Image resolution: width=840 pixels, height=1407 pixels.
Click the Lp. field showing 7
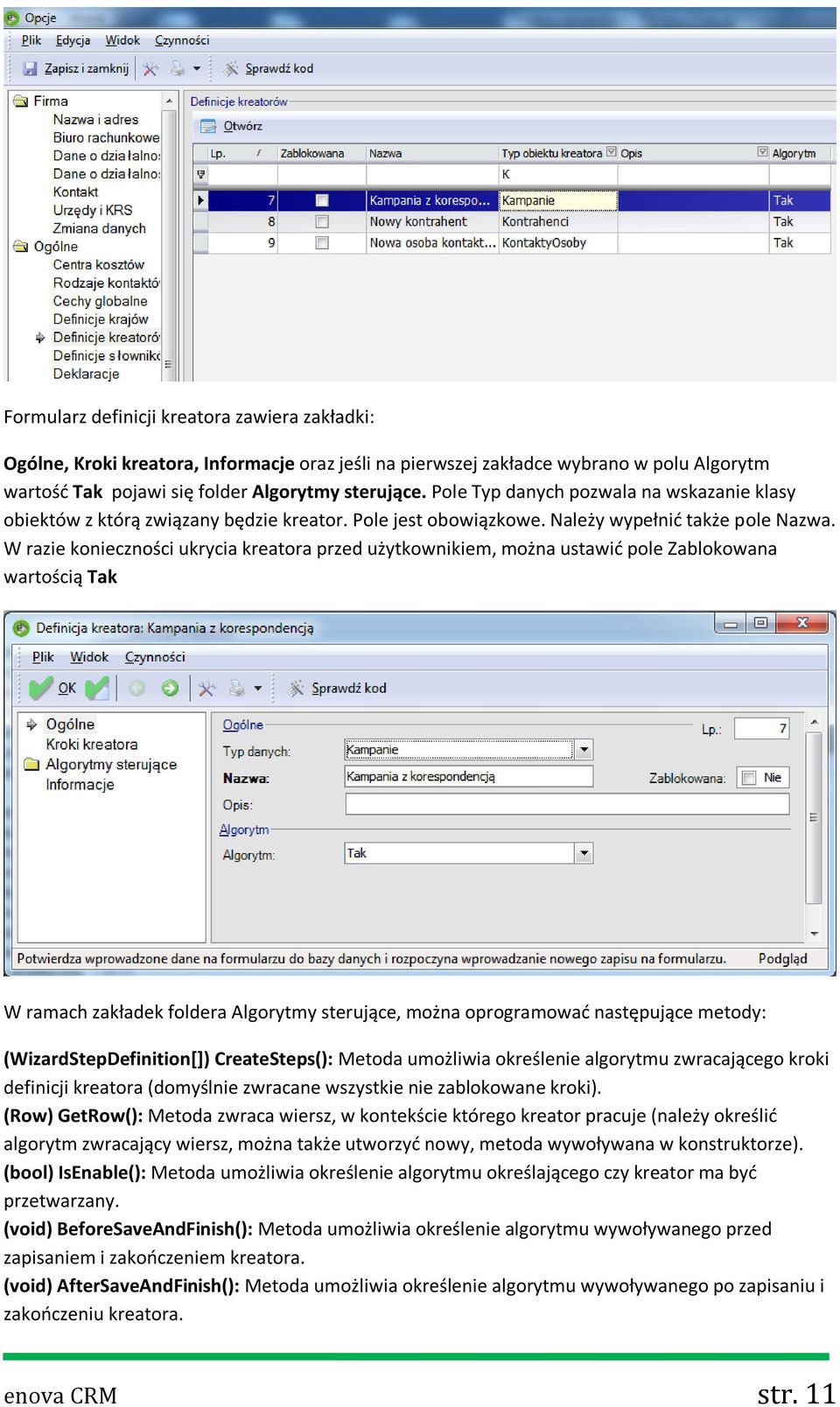pyautogui.click(x=761, y=728)
